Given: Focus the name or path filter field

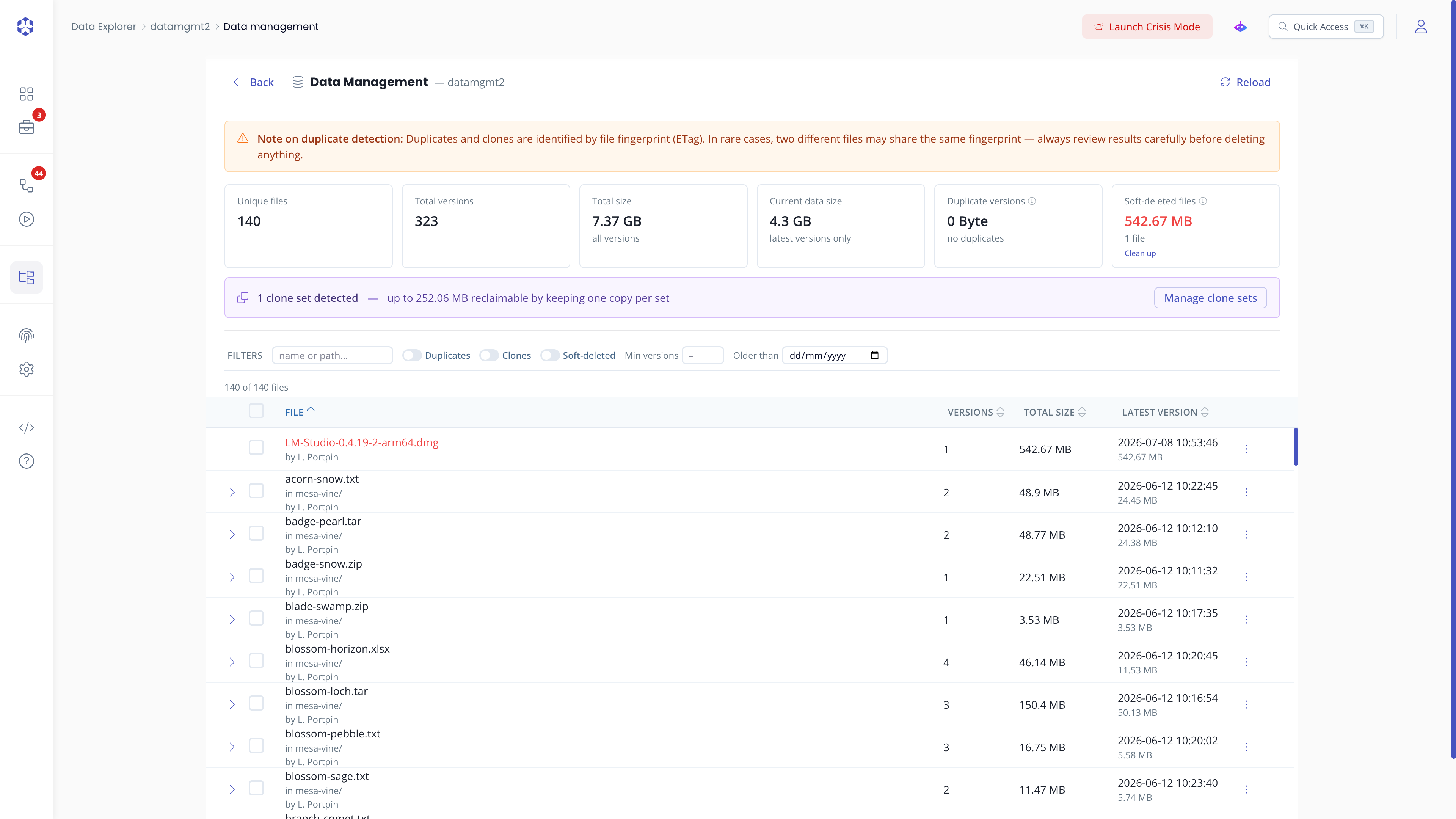Looking at the screenshot, I should 333,356.
